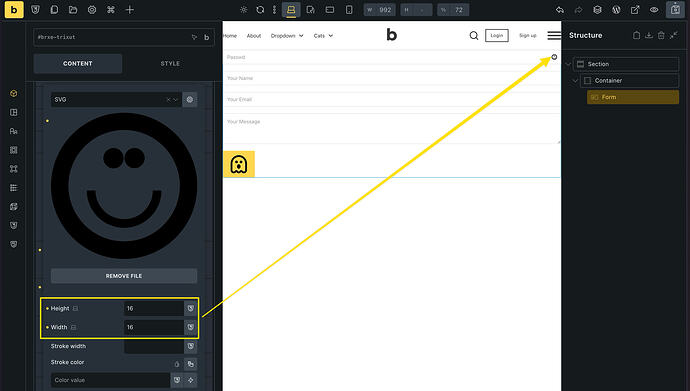The height and width of the screenshot is (391, 690).
Task: Select the Form item in Structure
Action: pos(633,97)
